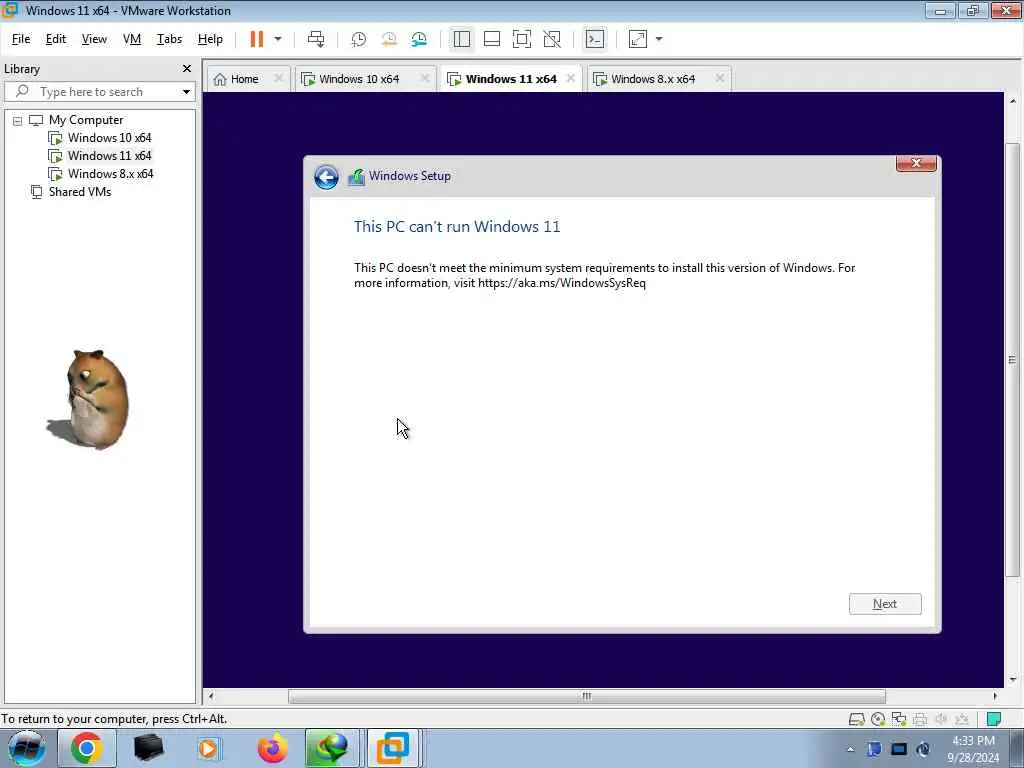The width and height of the screenshot is (1024, 768).
Task: Click the hamster desktop pet
Action: pos(89,400)
